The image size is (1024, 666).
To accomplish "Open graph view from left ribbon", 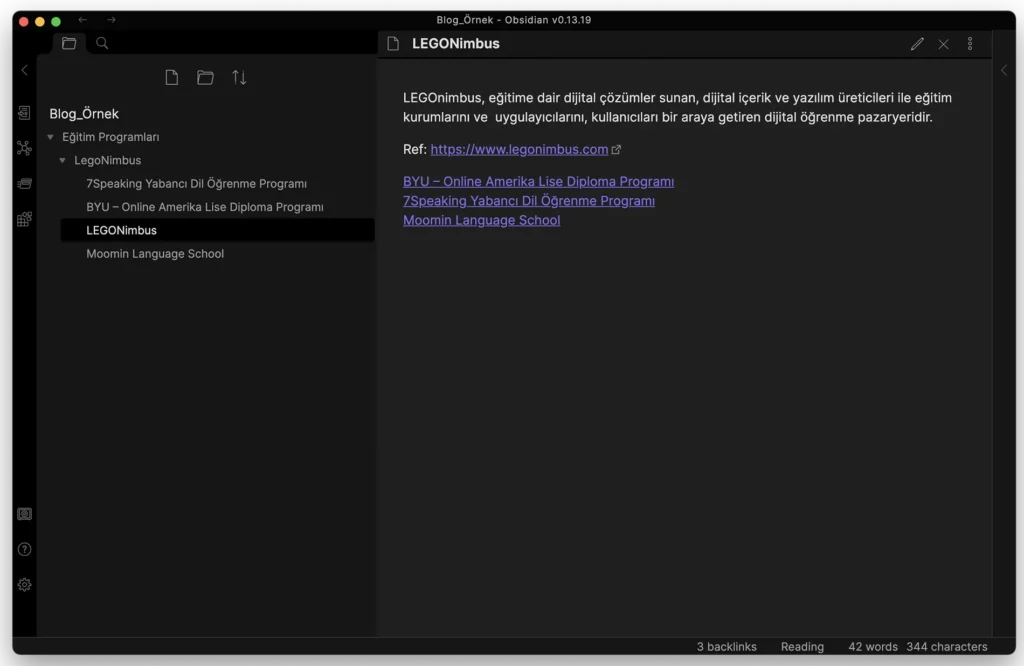I will tap(25, 148).
